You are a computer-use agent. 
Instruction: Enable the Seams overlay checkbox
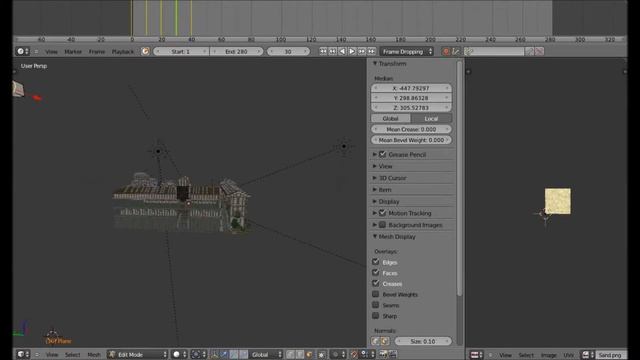(376, 304)
